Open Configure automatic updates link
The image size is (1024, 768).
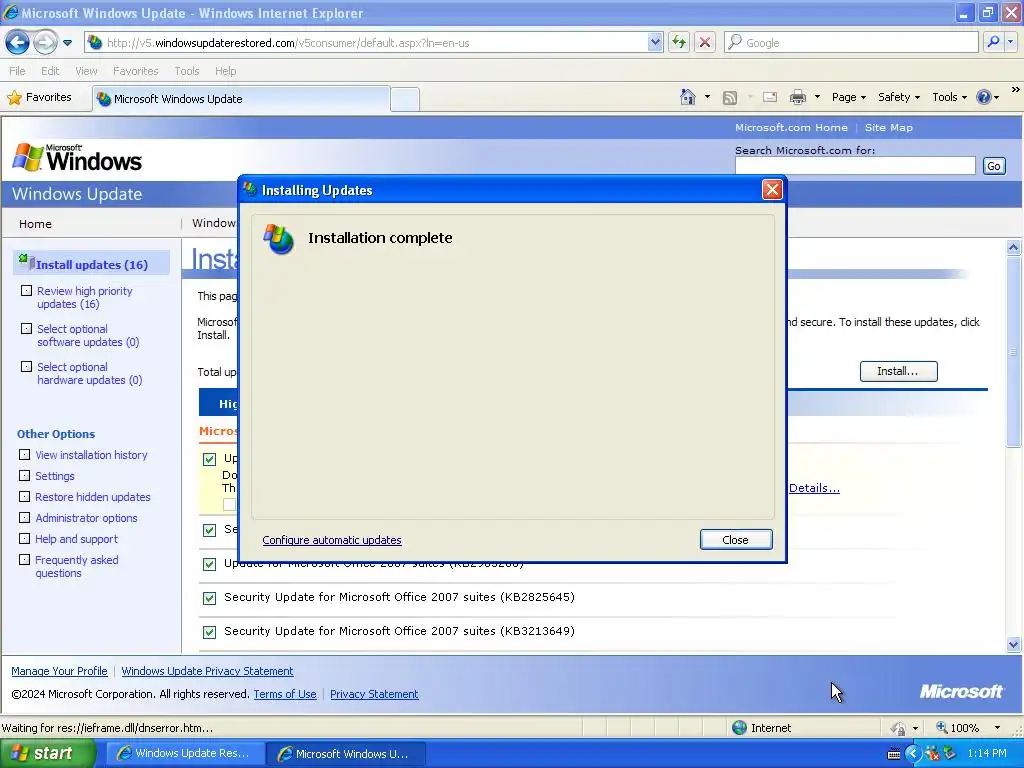332,540
